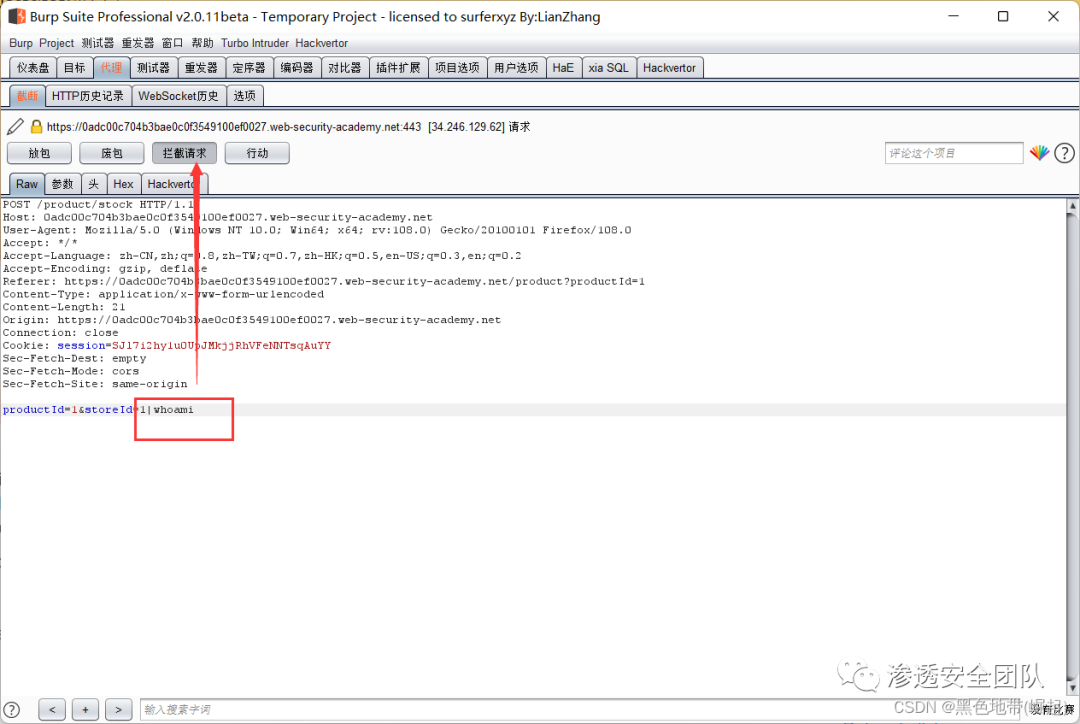
Task: Click the session cookie value text
Action: [221, 345]
